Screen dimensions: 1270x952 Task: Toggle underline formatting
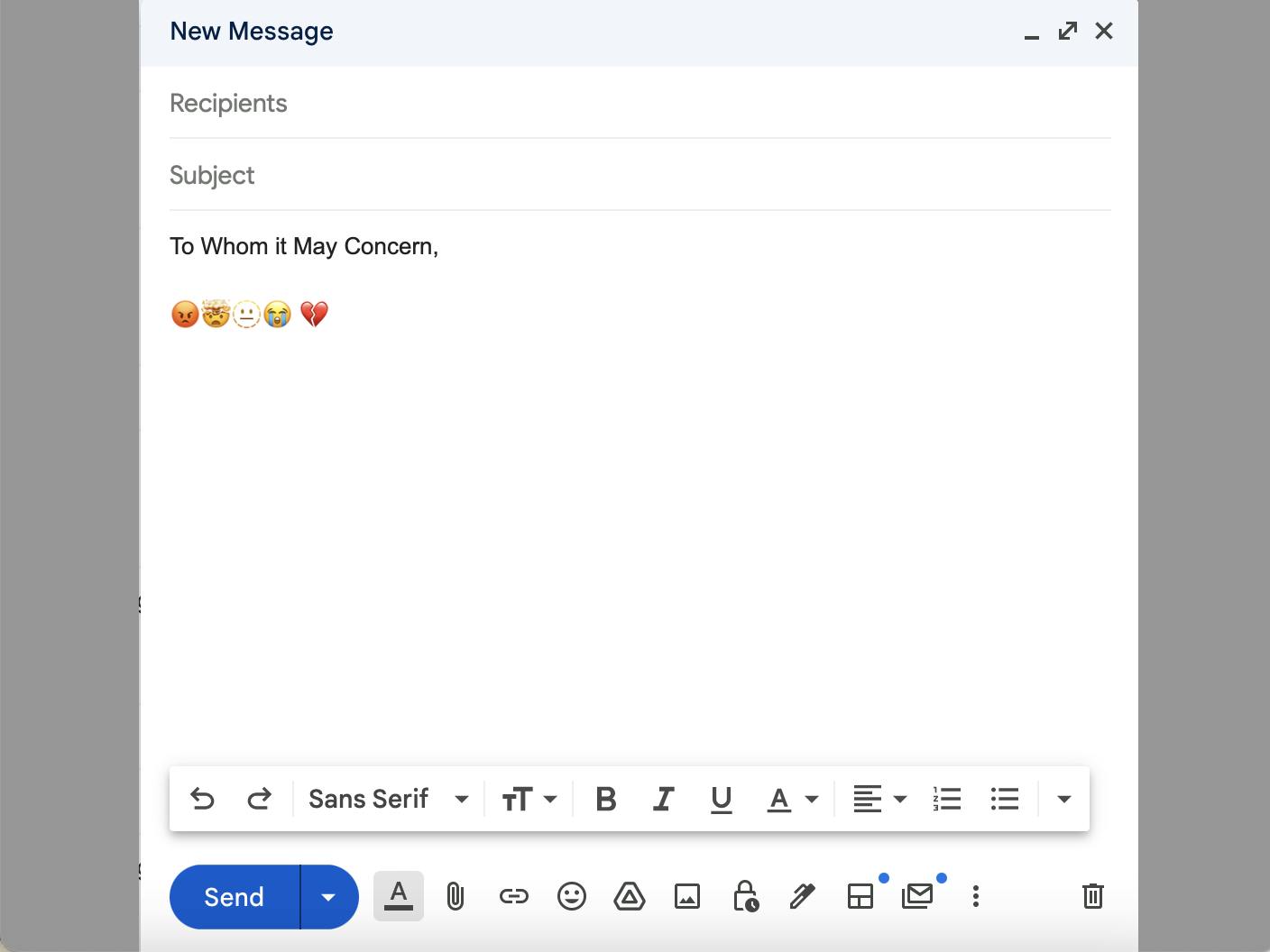(x=721, y=799)
